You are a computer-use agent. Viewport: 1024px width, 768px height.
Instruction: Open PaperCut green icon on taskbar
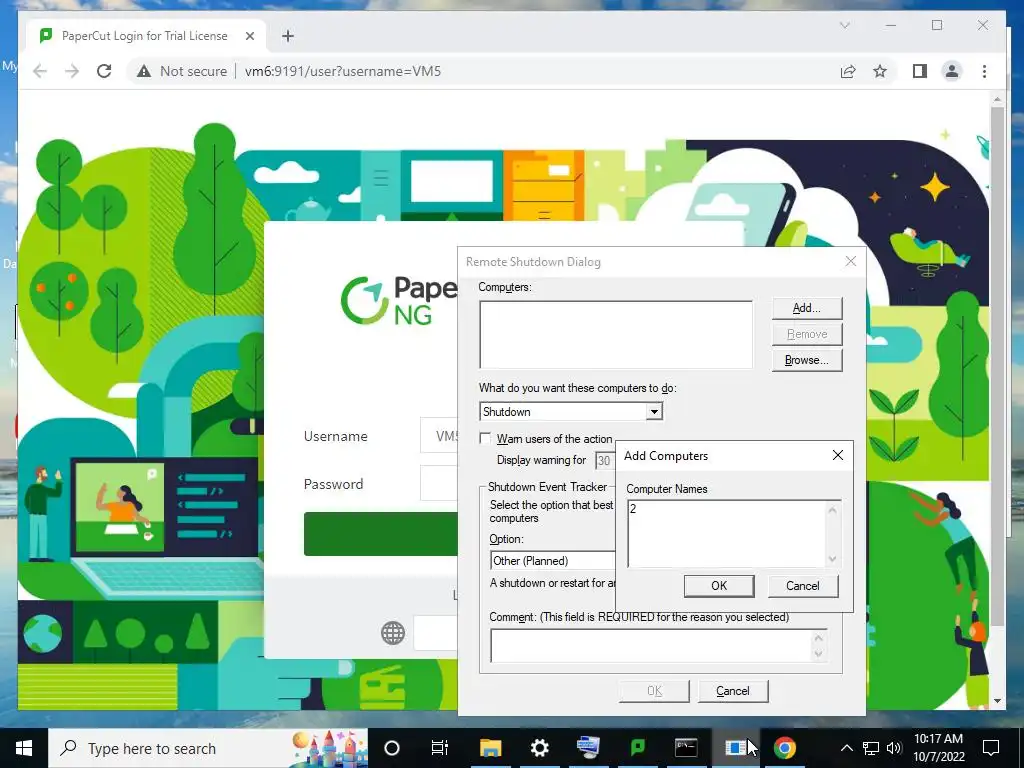[x=637, y=748]
